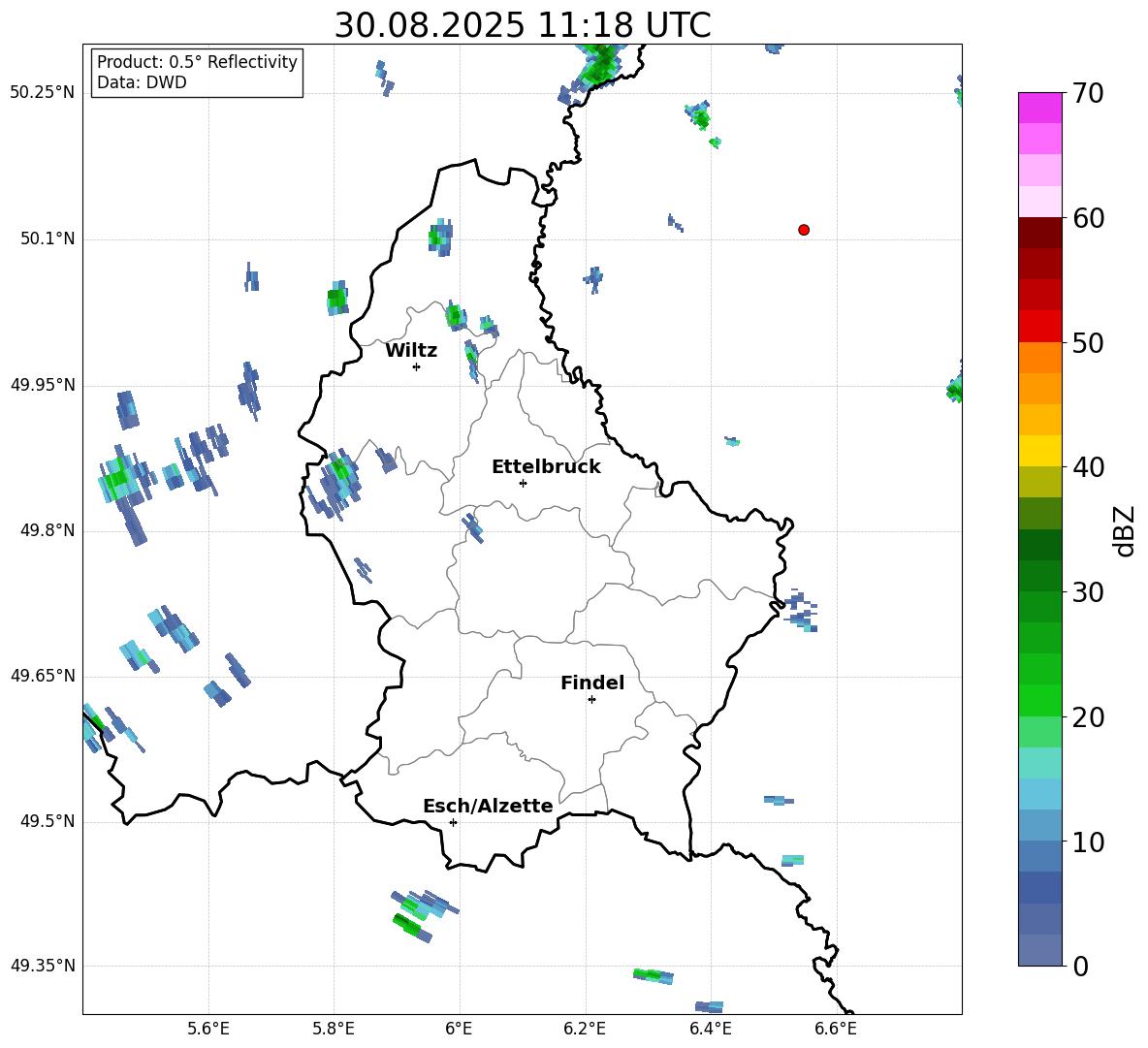
Task: Select the Ettelbruck station cross marker
Action: point(523,483)
